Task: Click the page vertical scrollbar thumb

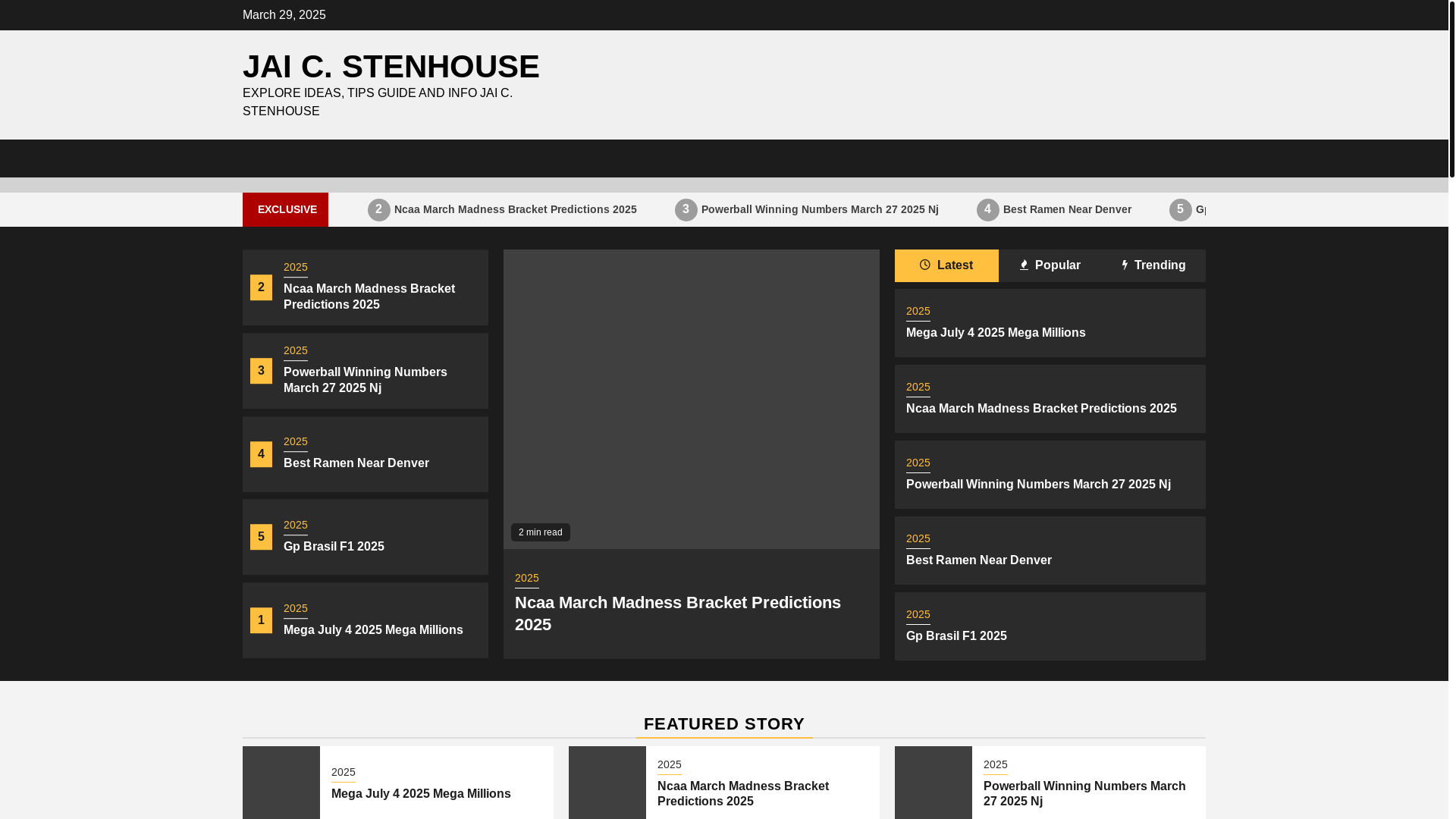Action: click(x=1452, y=89)
